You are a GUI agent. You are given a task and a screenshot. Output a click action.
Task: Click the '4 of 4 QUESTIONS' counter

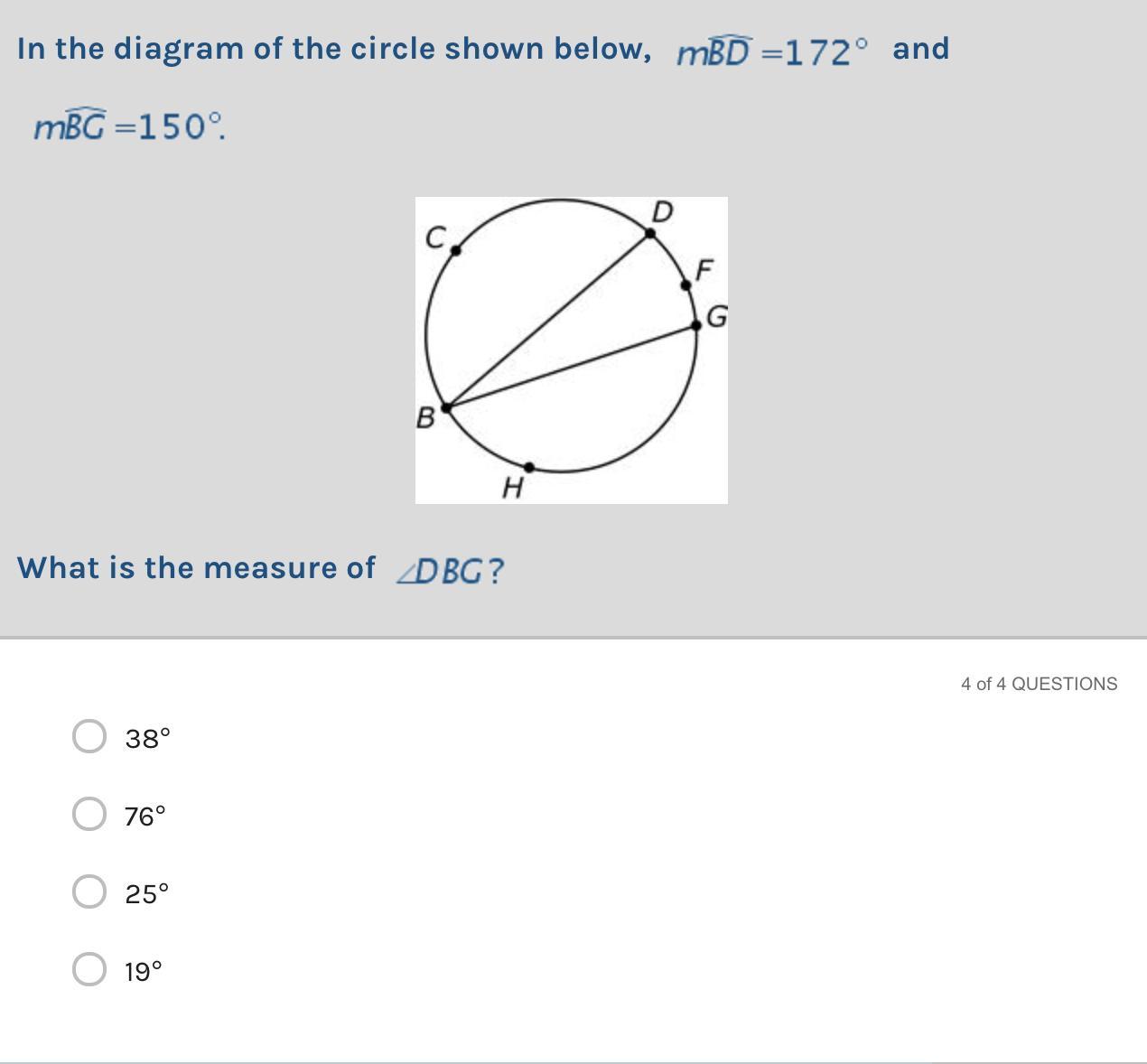[1039, 684]
